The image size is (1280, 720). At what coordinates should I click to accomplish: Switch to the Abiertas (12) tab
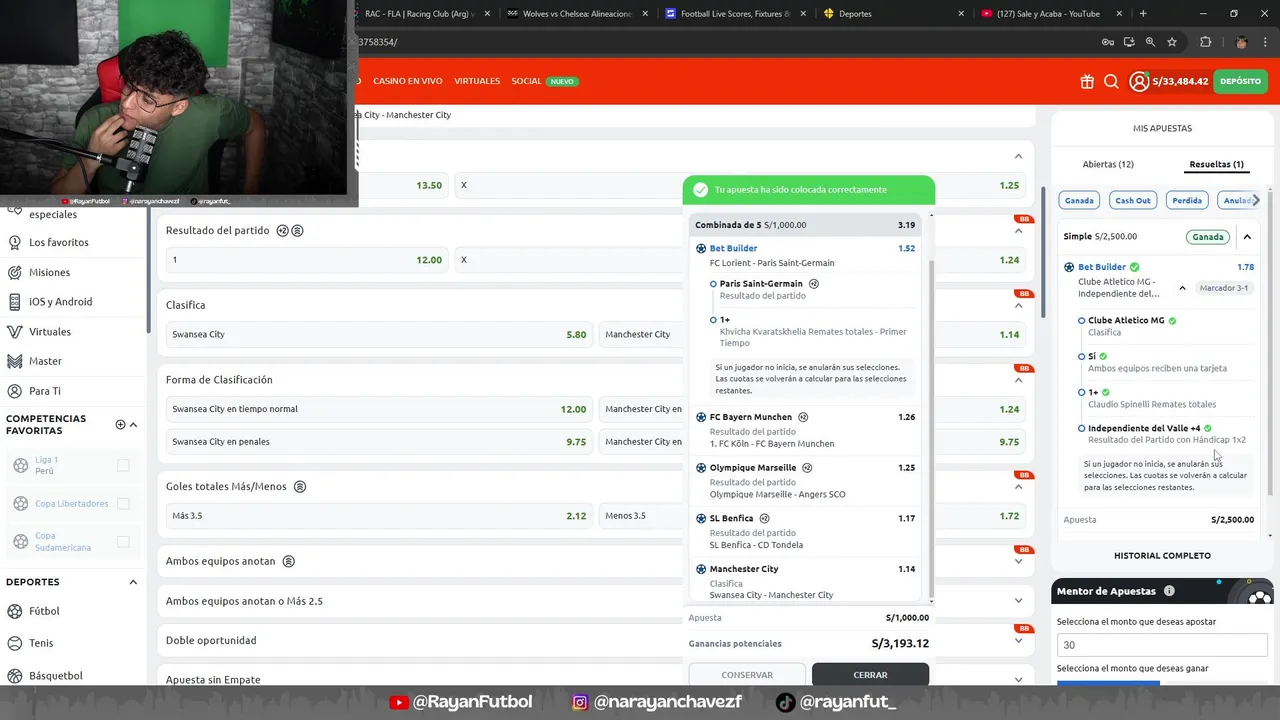1108,164
